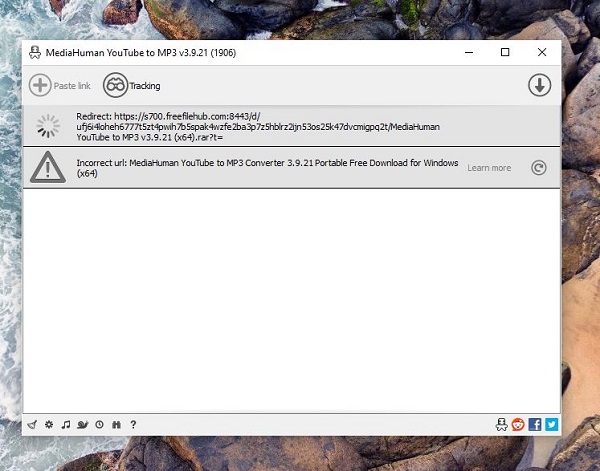Viewport: 600px width, 471px height.
Task: Toggle snail speed limit mode
Action: pos(83,424)
